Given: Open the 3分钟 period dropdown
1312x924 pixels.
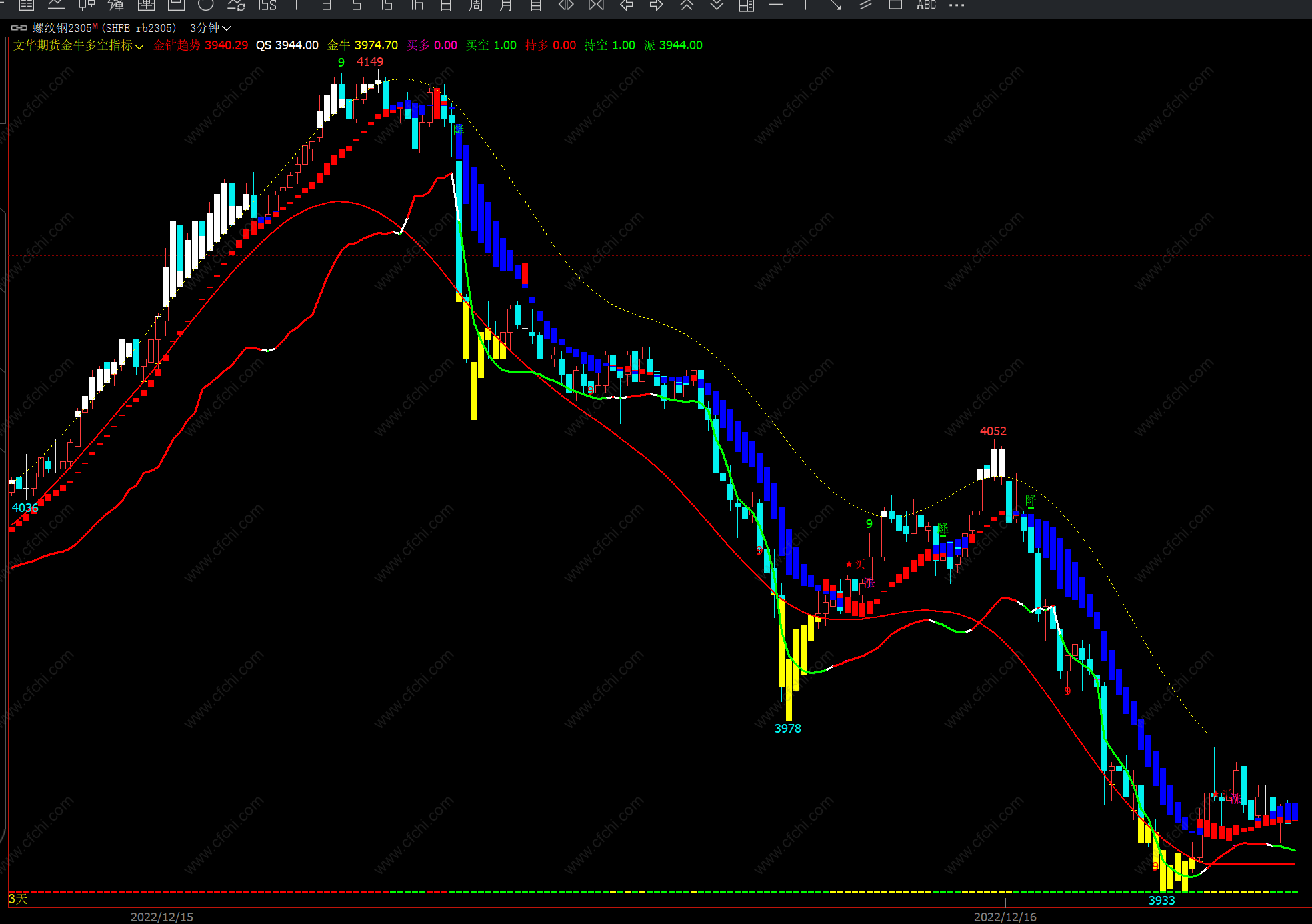Looking at the screenshot, I should 210,28.
